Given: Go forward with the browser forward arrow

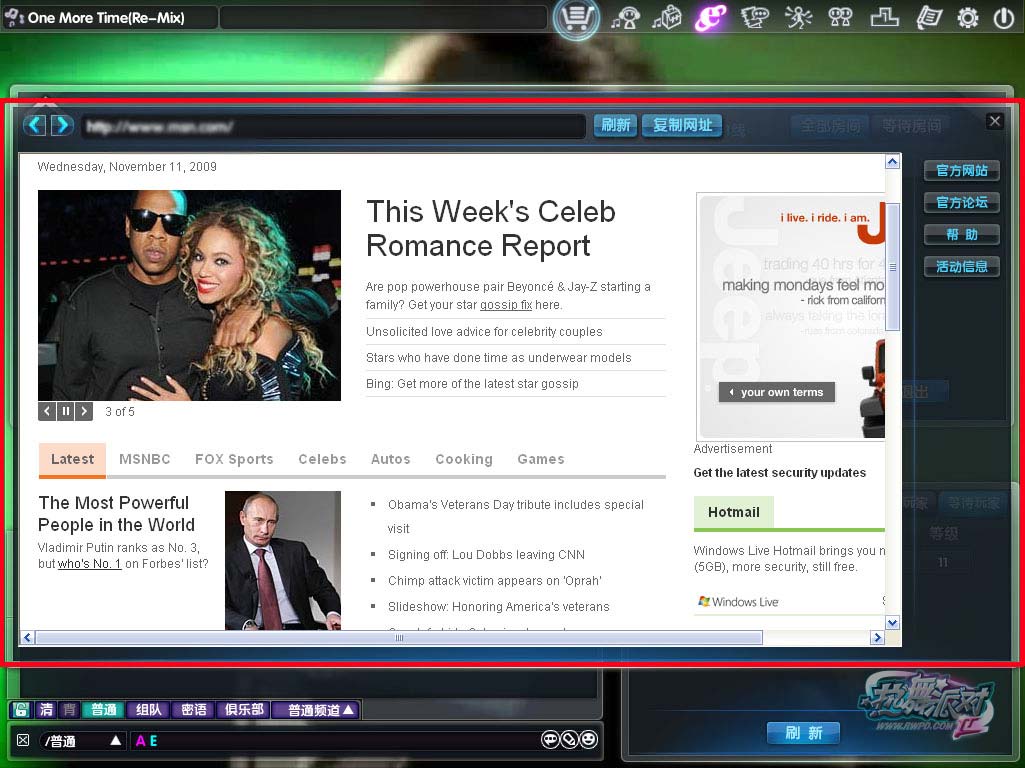Looking at the screenshot, I should click(x=62, y=125).
